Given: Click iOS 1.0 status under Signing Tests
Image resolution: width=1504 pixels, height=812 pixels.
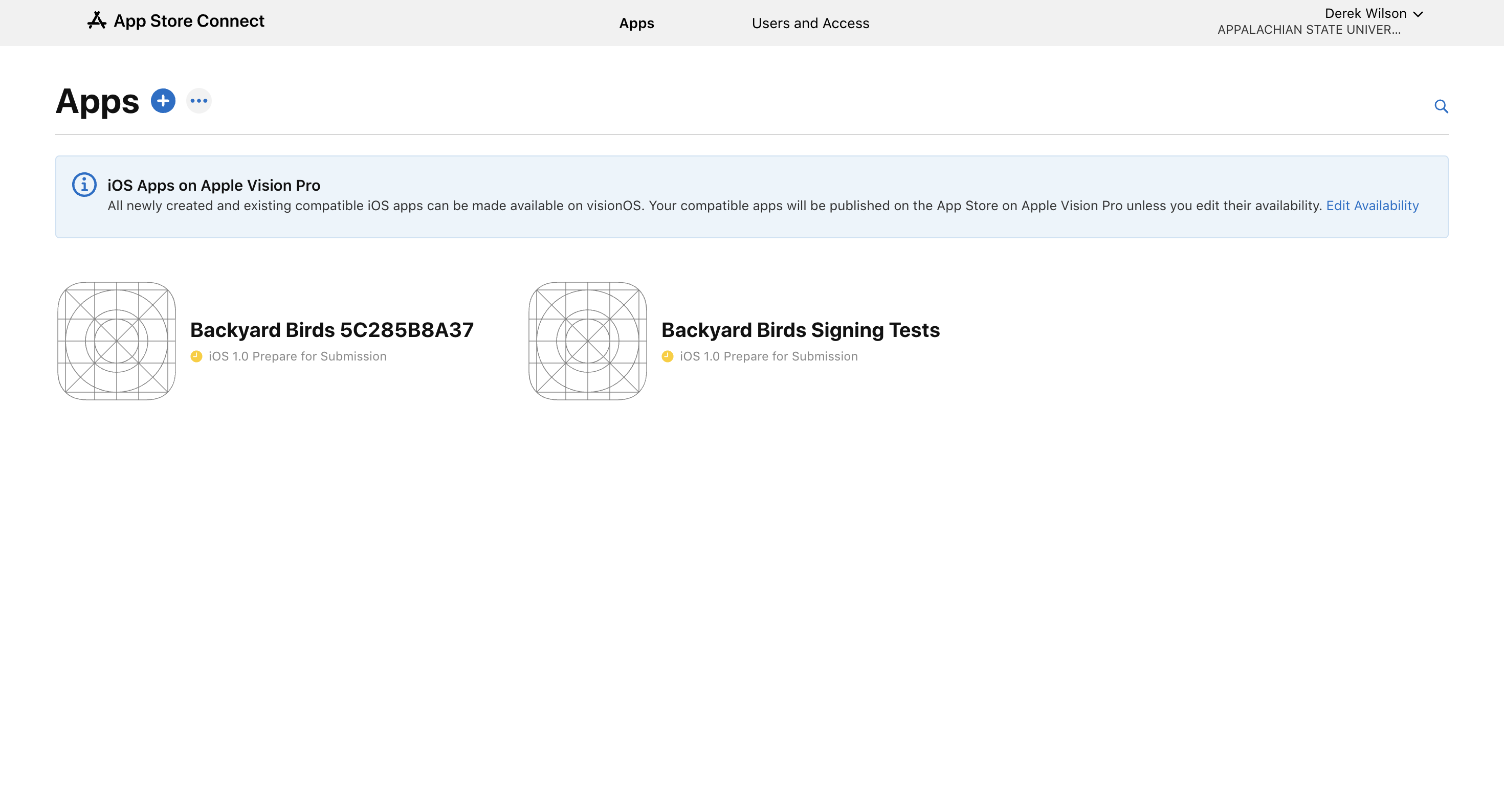Looking at the screenshot, I should [x=768, y=356].
